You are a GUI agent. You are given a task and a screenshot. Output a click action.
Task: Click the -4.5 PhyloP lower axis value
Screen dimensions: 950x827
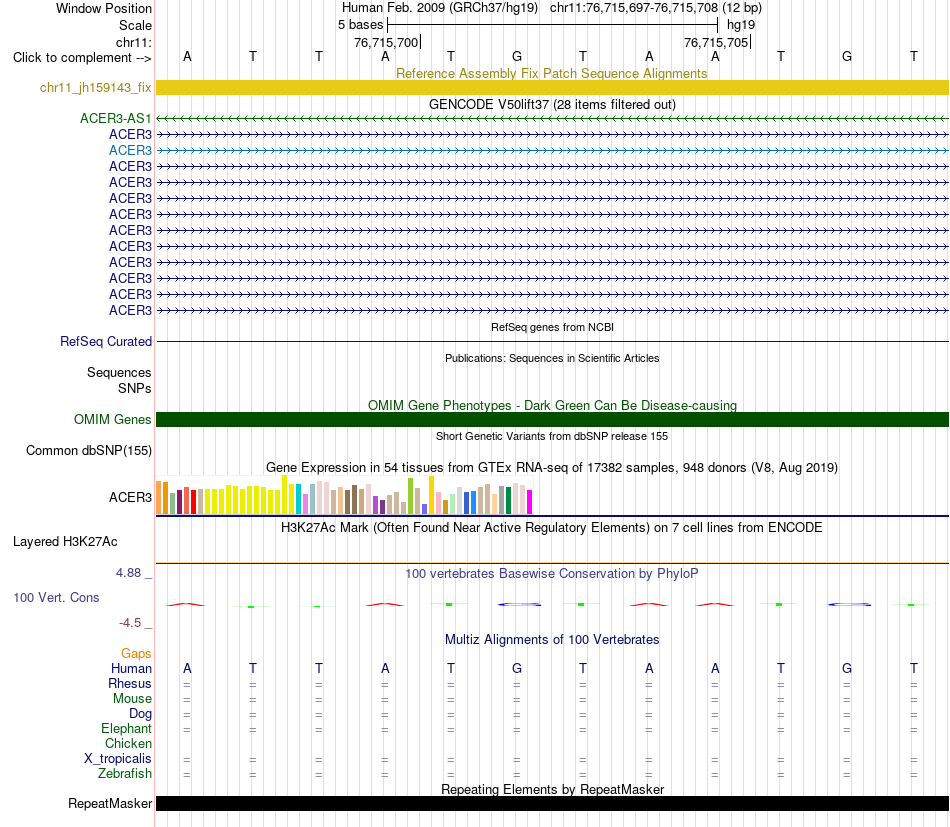(x=130, y=623)
